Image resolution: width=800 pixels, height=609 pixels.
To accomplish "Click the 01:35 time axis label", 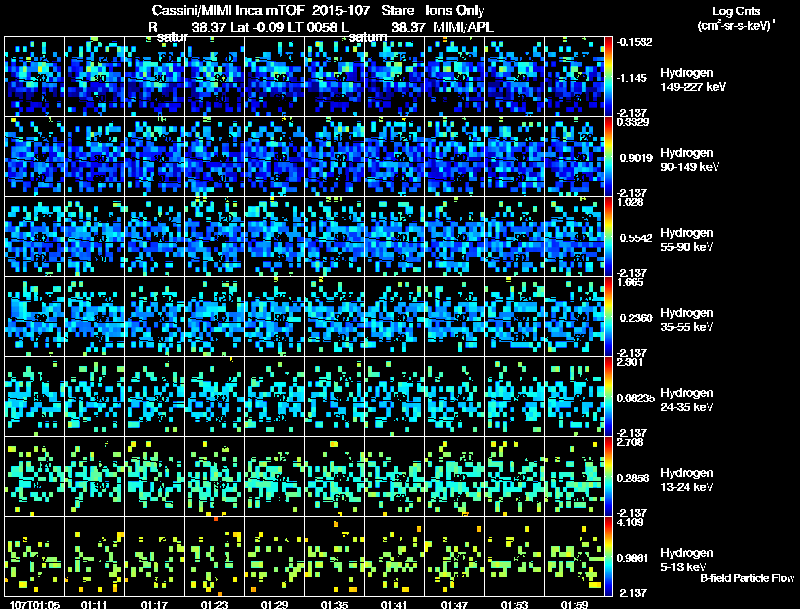I will (334, 604).
